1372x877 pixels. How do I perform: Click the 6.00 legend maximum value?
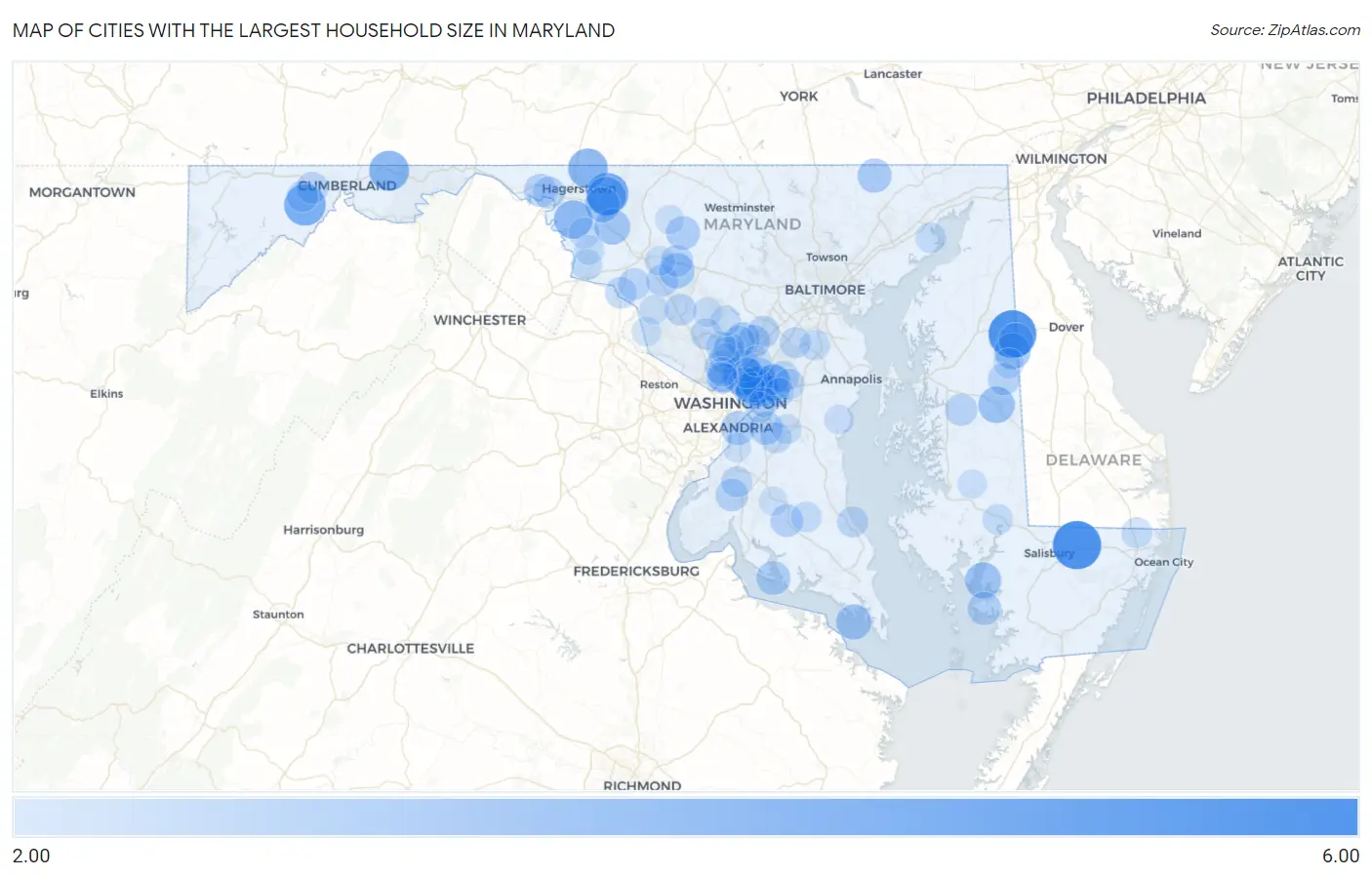[x=1341, y=856]
